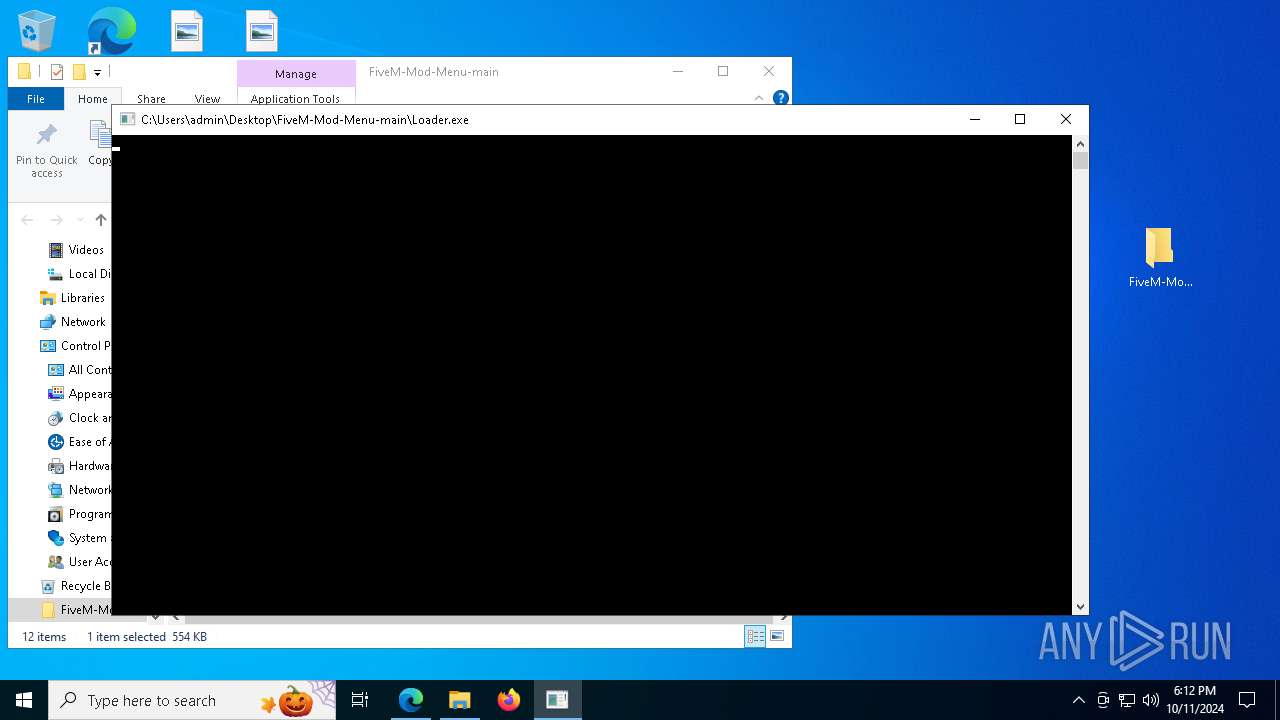This screenshot has height=720, width=1280.
Task: Switch to the Home ribbon tab
Action: [x=93, y=99]
